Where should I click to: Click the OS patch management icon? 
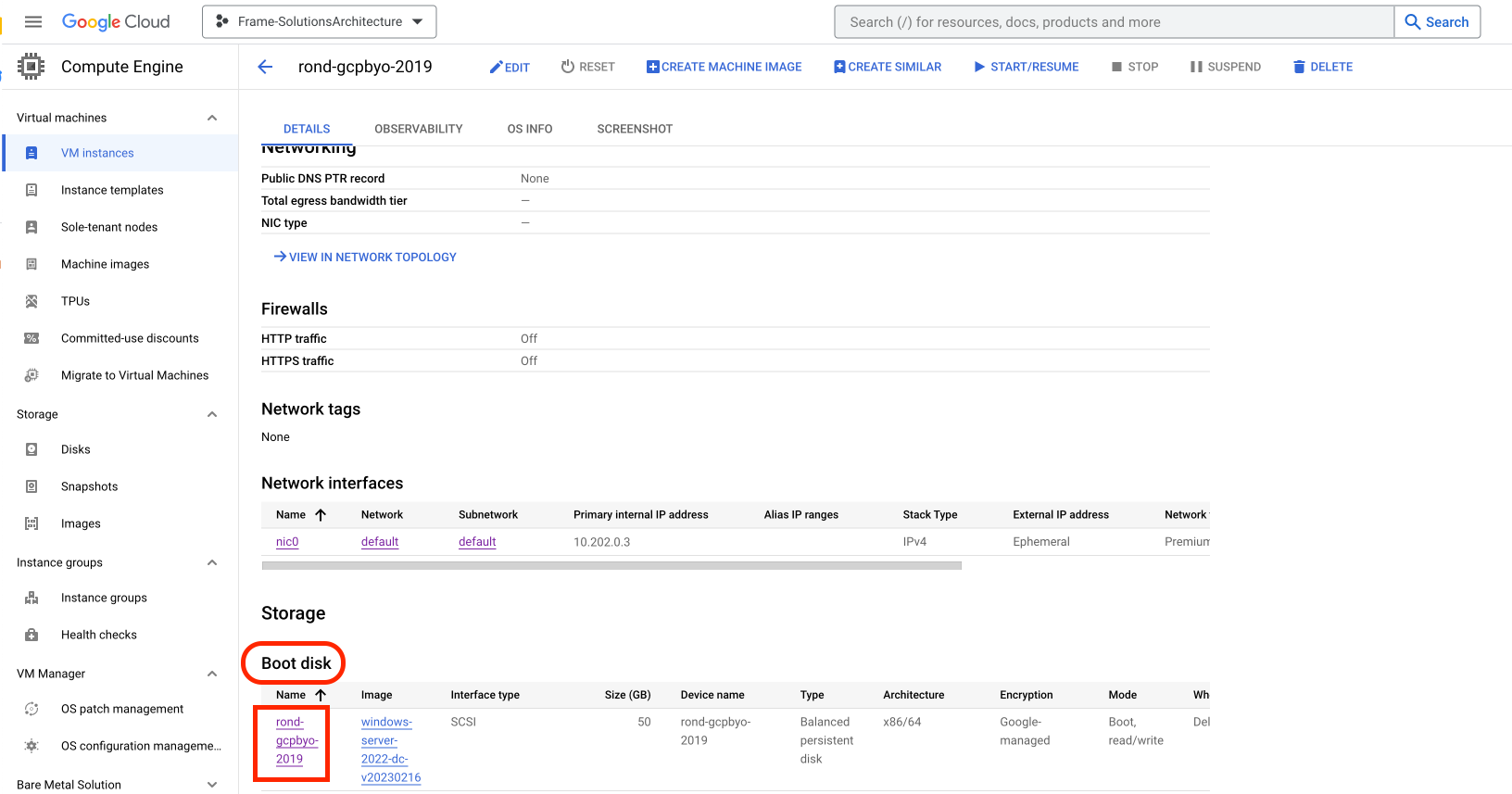[x=31, y=709]
